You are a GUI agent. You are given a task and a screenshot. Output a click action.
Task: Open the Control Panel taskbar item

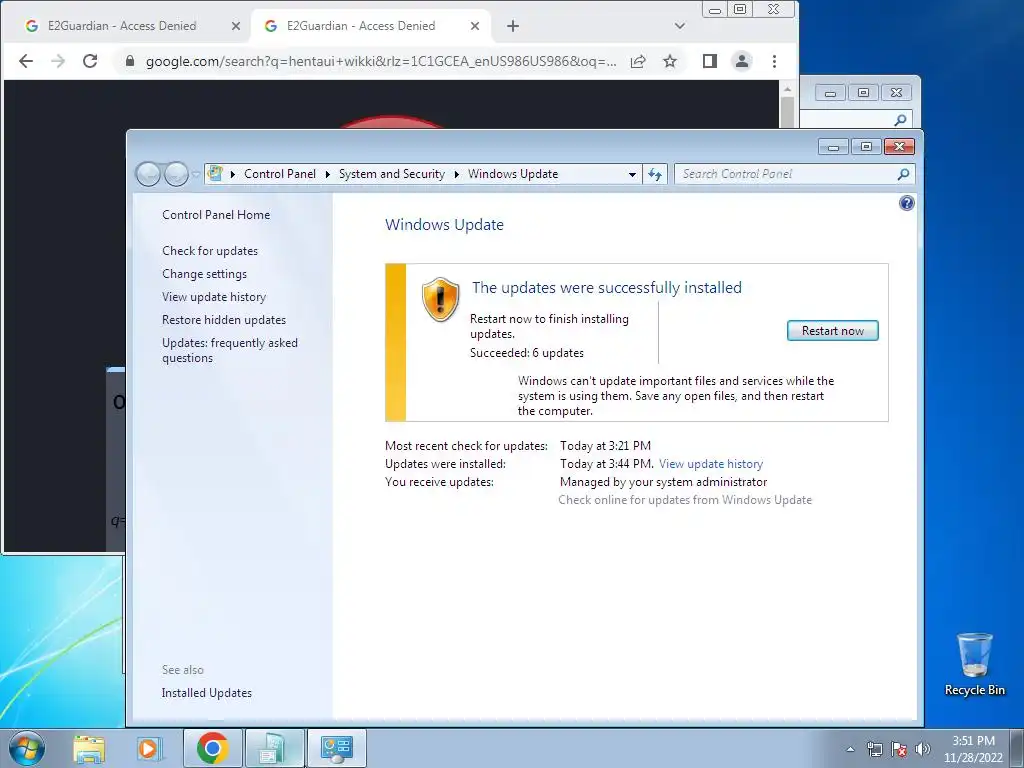pos(336,748)
